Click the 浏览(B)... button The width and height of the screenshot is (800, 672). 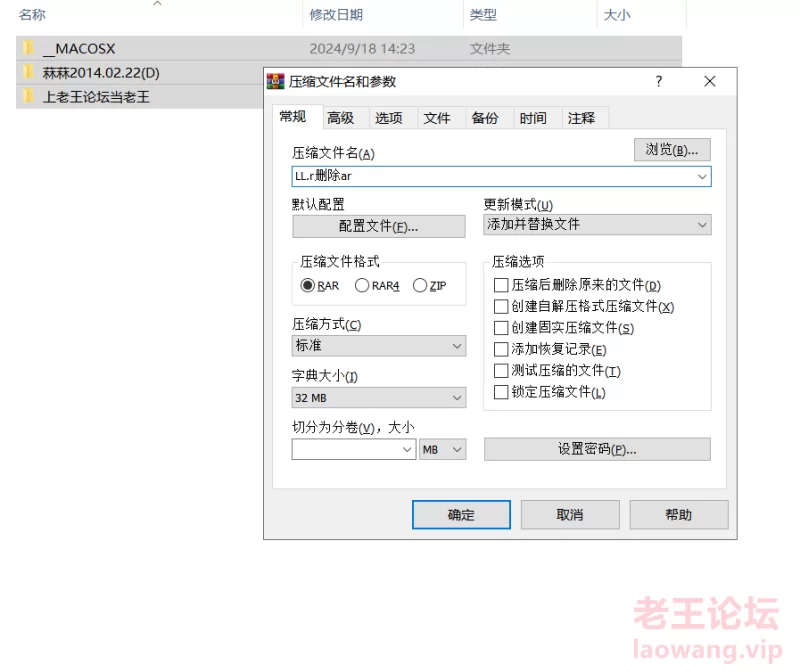coord(672,150)
